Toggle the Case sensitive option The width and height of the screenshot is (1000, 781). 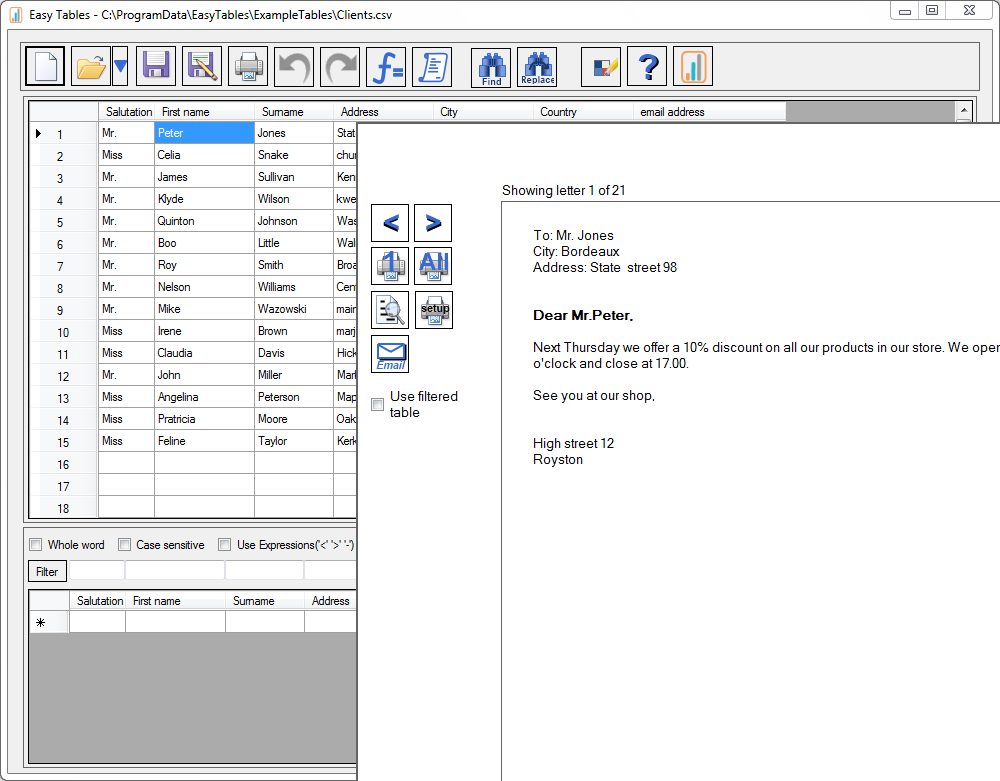[125, 545]
